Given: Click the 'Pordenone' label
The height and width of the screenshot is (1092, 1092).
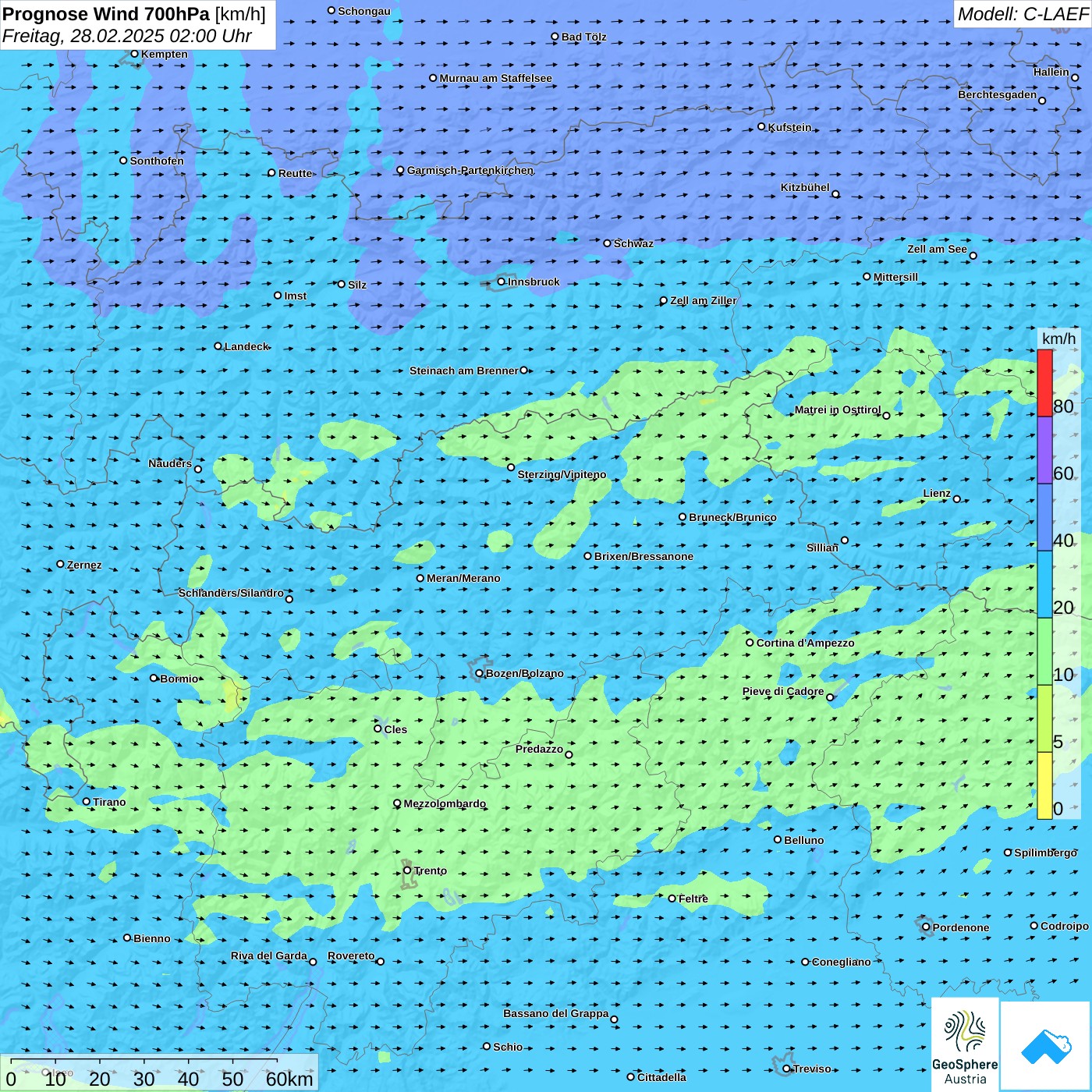Looking at the screenshot, I should click(961, 927).
